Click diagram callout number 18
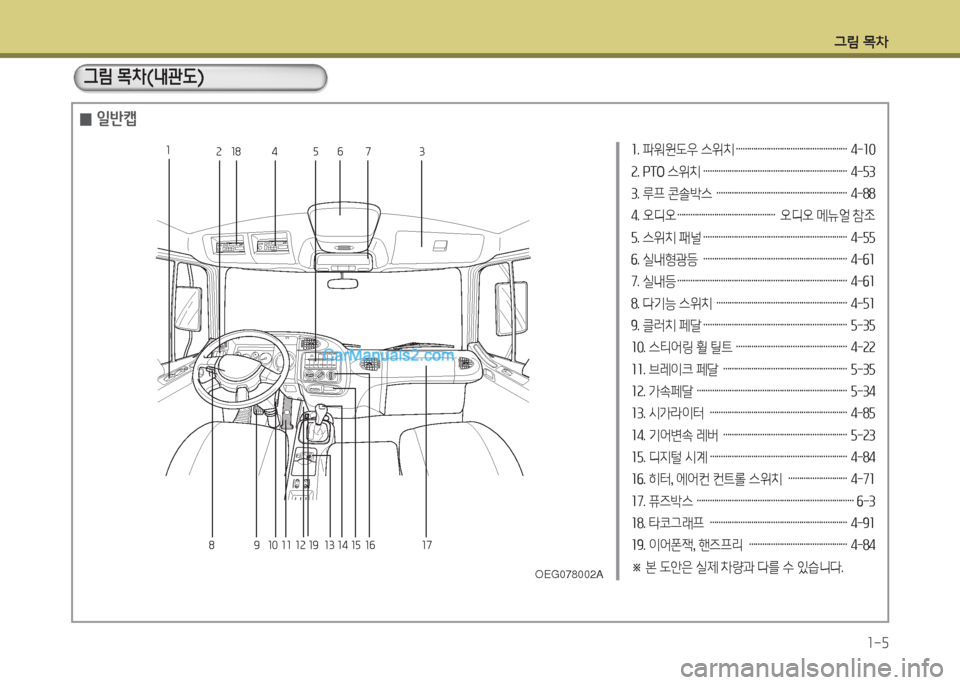 pos(236,151)
